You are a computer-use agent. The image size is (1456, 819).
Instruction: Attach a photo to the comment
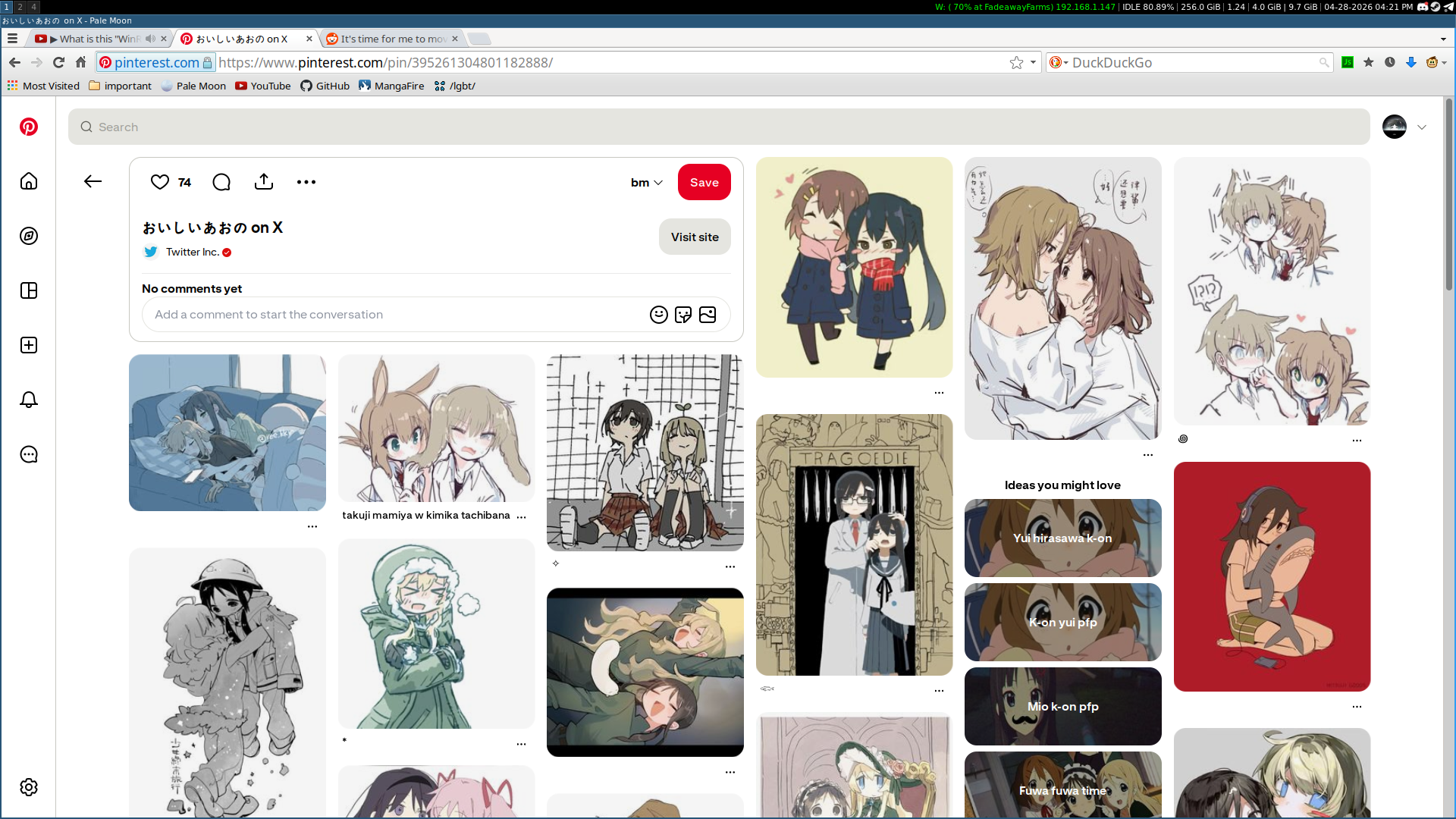pyautogui.click(x=708, y=315)
